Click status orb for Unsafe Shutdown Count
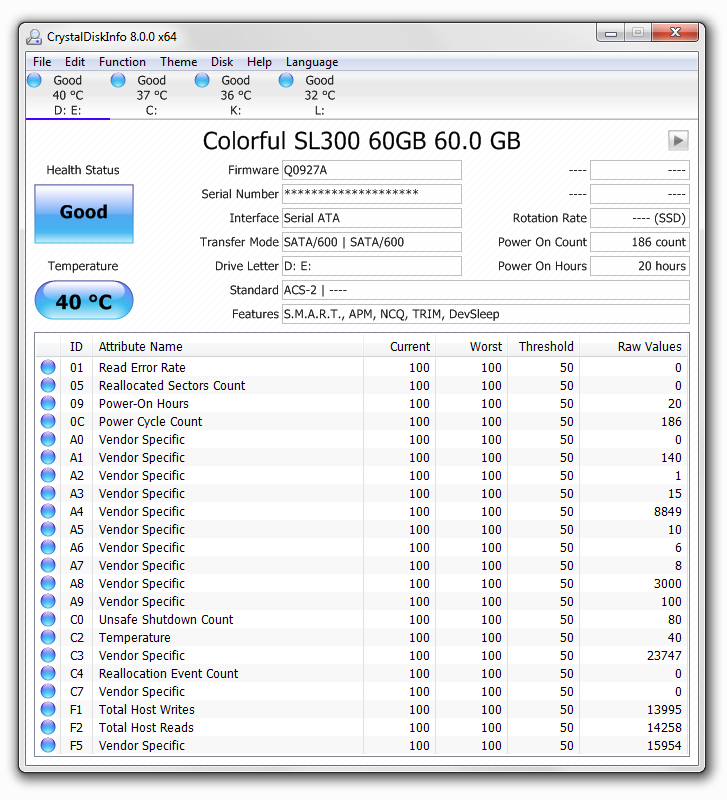 point(48,620)
